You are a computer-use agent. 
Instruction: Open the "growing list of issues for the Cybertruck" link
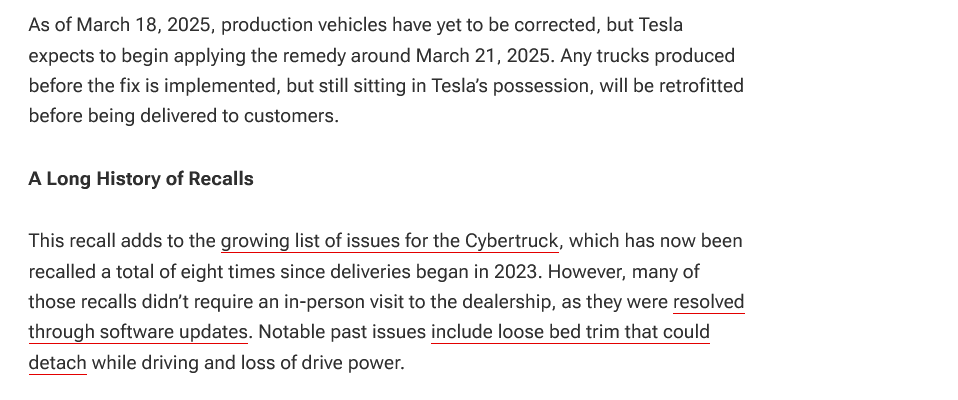click(x=389, y=241)
